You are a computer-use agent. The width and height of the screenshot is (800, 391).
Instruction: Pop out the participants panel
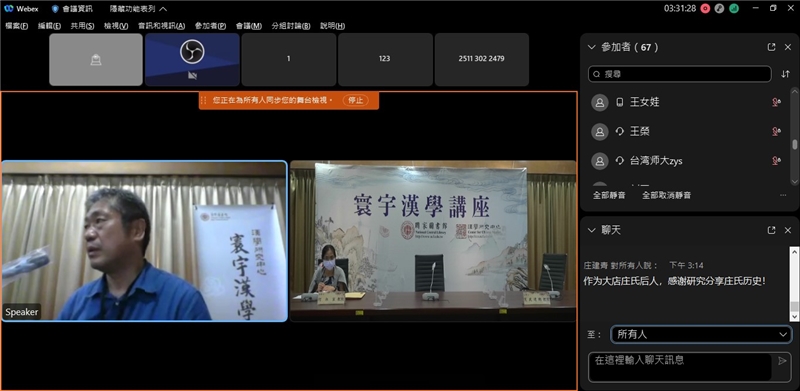771,47
